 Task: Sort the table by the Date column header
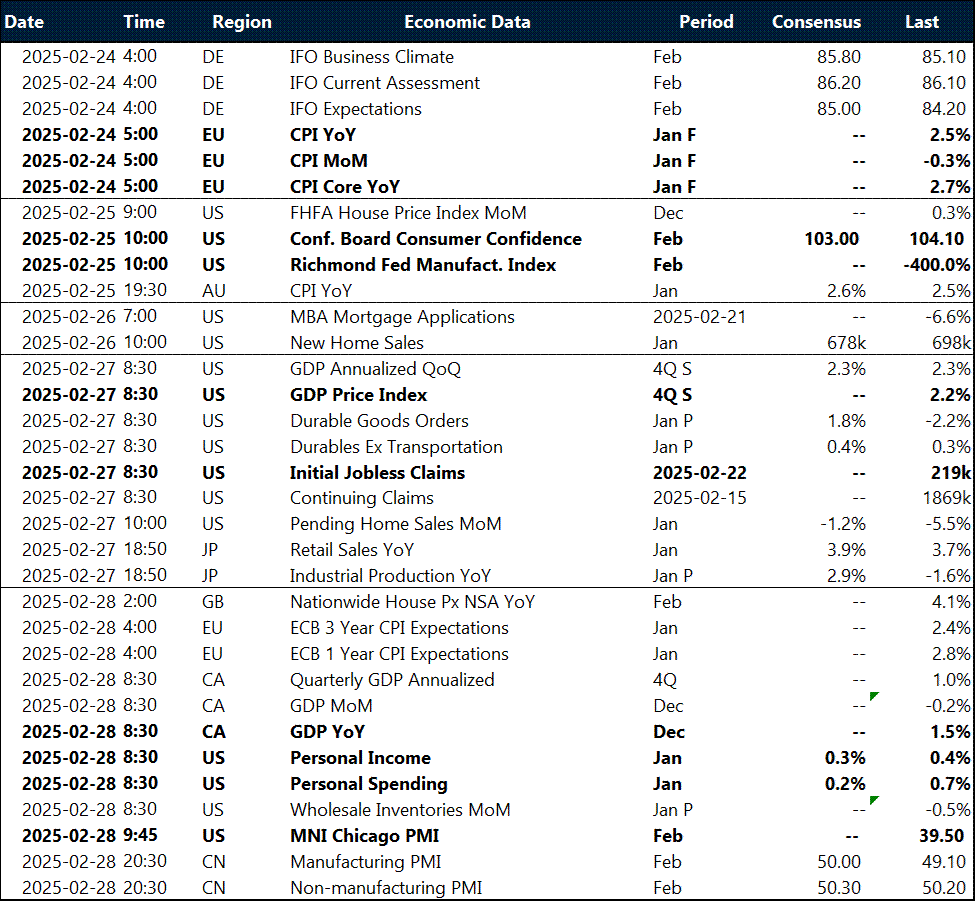[x=24, y=21]
